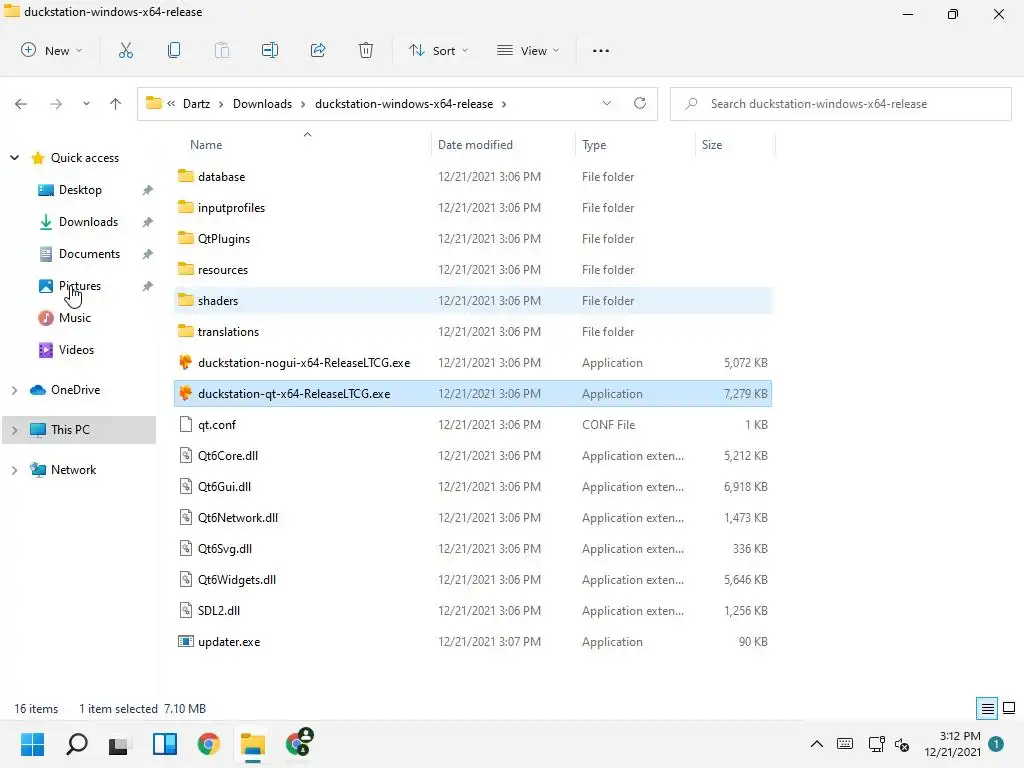Sort by the Size column header
1024x768 pixels.
(x=712, y=145)
